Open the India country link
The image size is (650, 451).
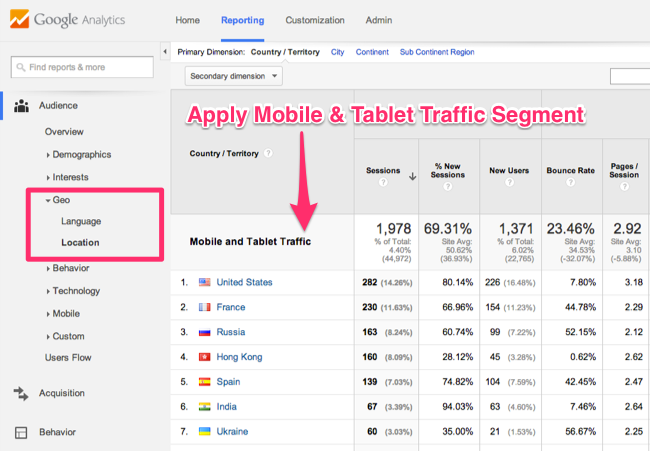226,407
